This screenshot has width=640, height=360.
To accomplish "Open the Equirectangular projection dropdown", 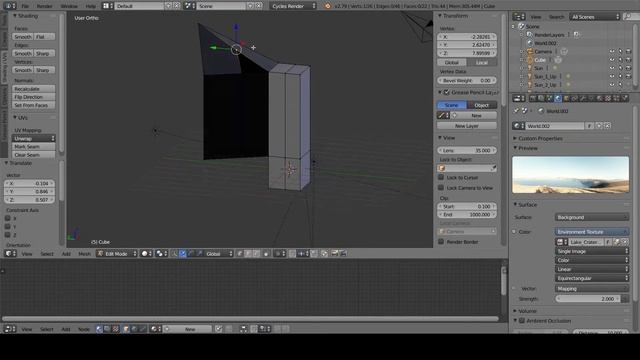I will click(591, 278).
